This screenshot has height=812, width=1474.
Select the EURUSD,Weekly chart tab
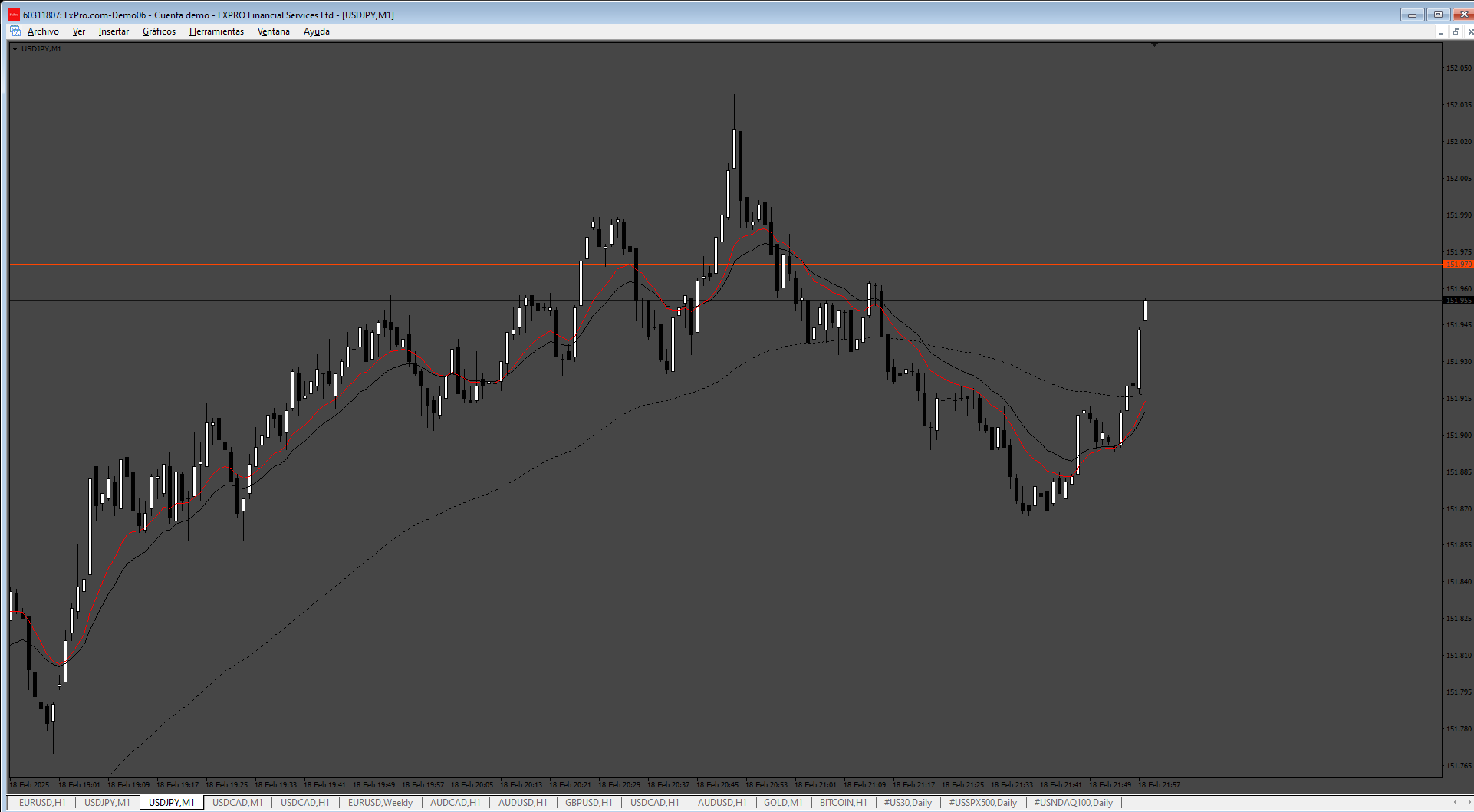pos(380,803)
